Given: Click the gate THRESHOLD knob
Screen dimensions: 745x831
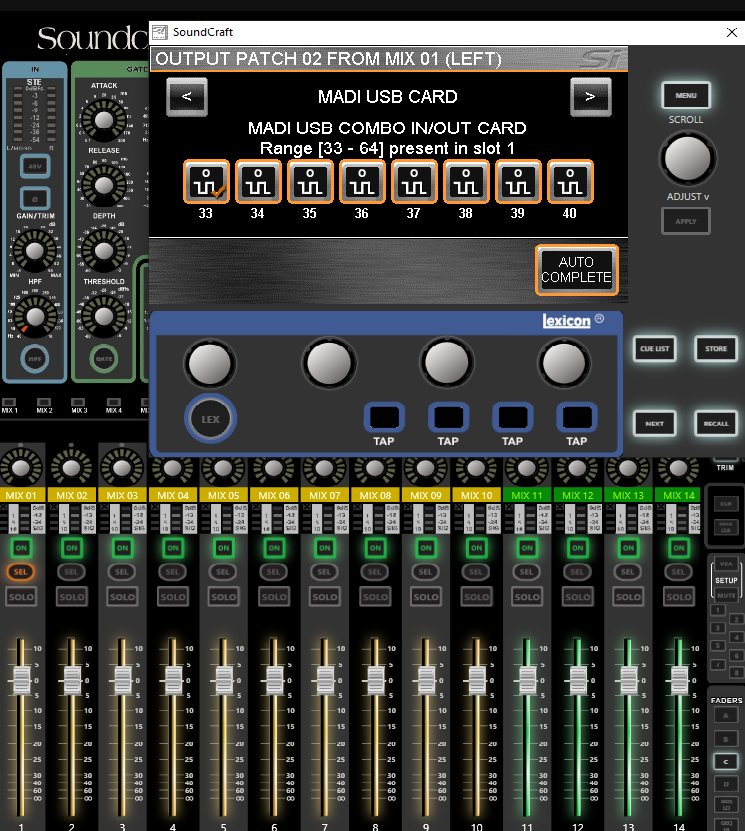Looking at the screenshot, I should pos(104,316).
